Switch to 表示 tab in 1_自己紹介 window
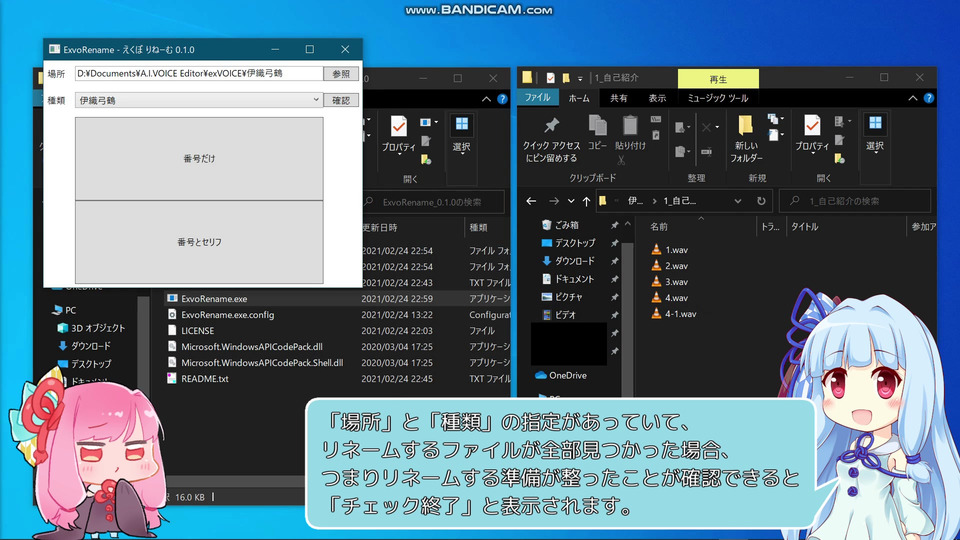The width and height of the screenshot is (960, 540). [657, 98]
